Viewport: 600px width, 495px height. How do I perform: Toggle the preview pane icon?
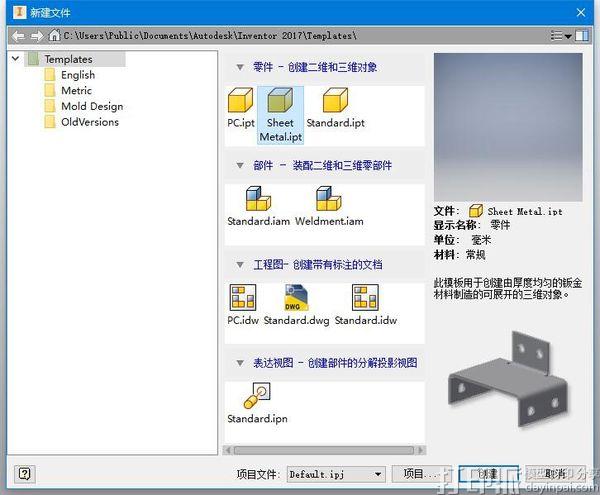582,36
